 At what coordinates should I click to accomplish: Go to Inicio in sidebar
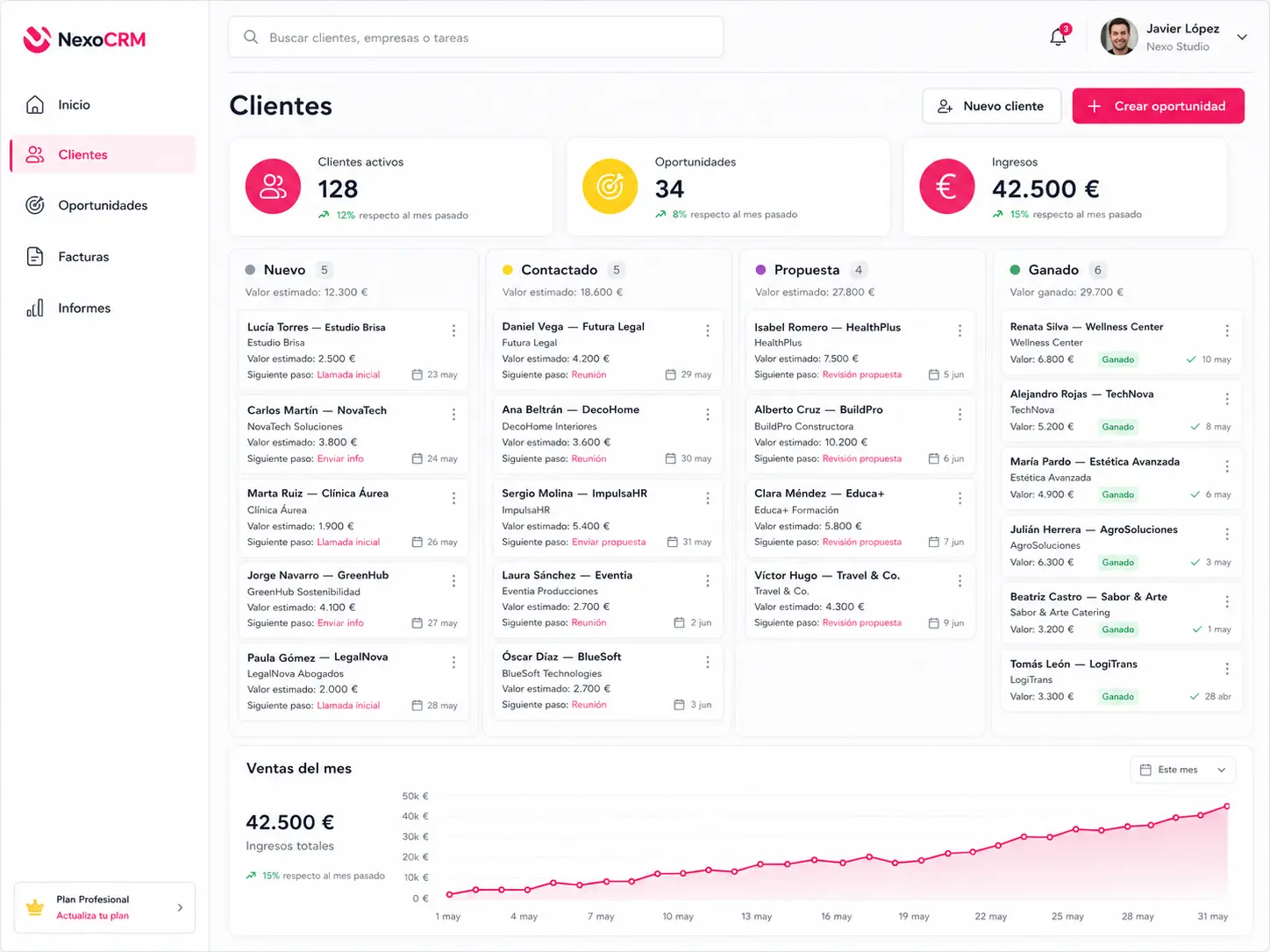(x=103, y=104)
